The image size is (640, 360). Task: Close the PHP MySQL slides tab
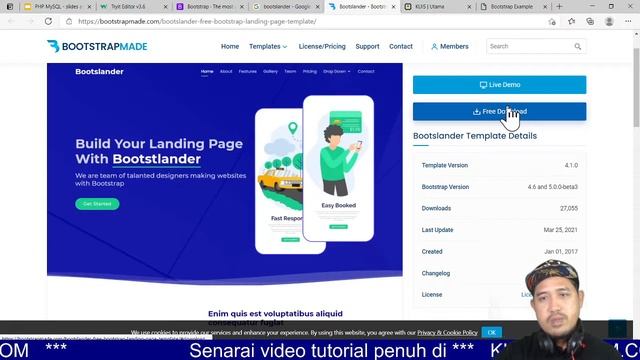point(89,7)
